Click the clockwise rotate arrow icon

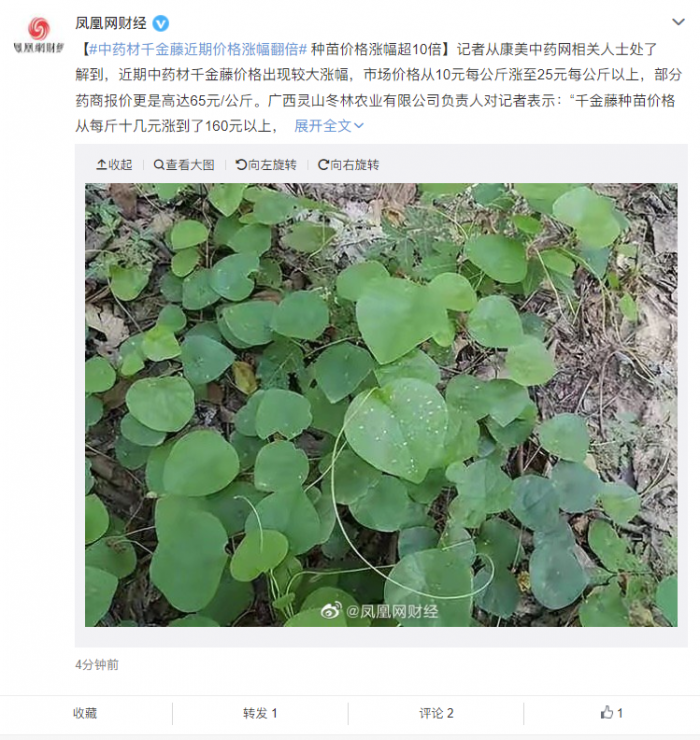point(323,165)
